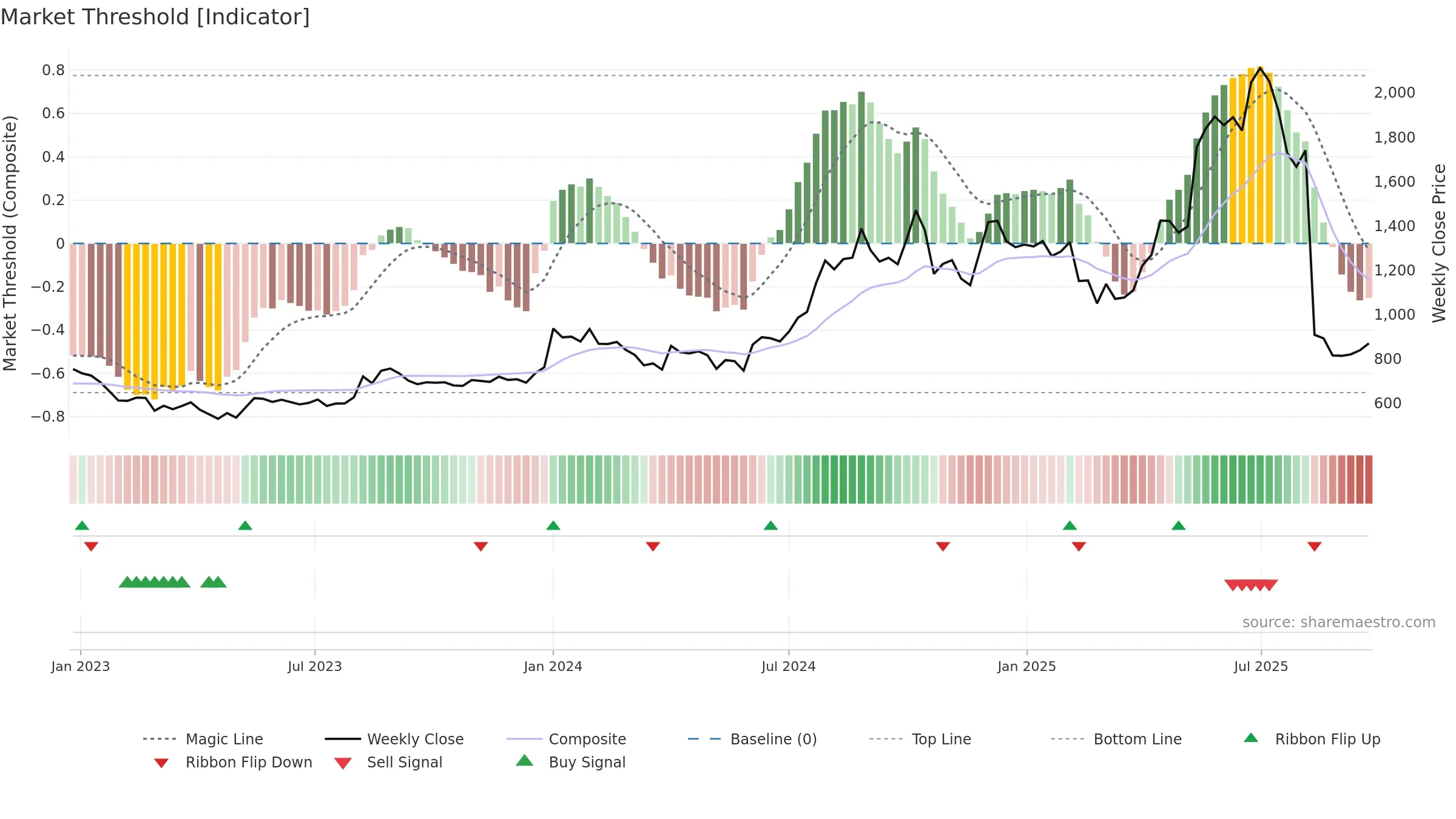
Task: Click the ribbon flip up marker near Apr 2025
Action: coord(1178,525)
